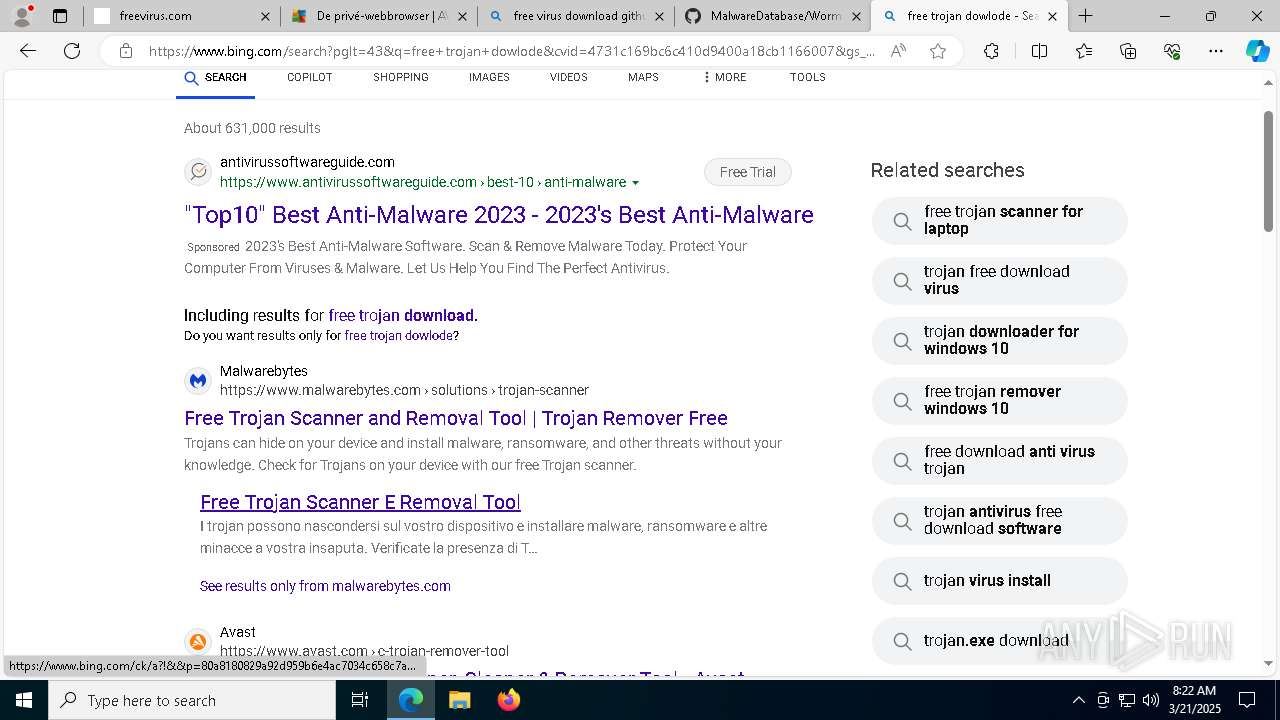
Task: Open Microsoft Edge from the taskbar
Action: tap(411, 700)
